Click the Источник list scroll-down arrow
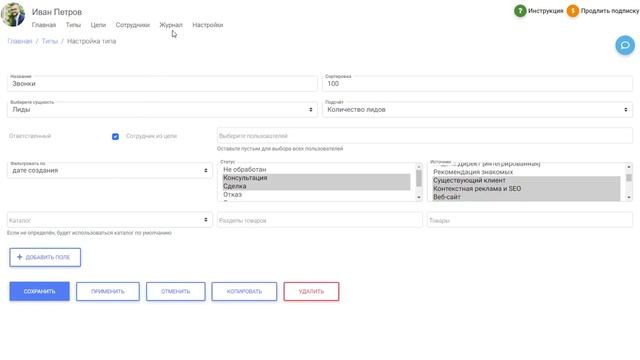 pyautogui.click(x=629, y=198)
